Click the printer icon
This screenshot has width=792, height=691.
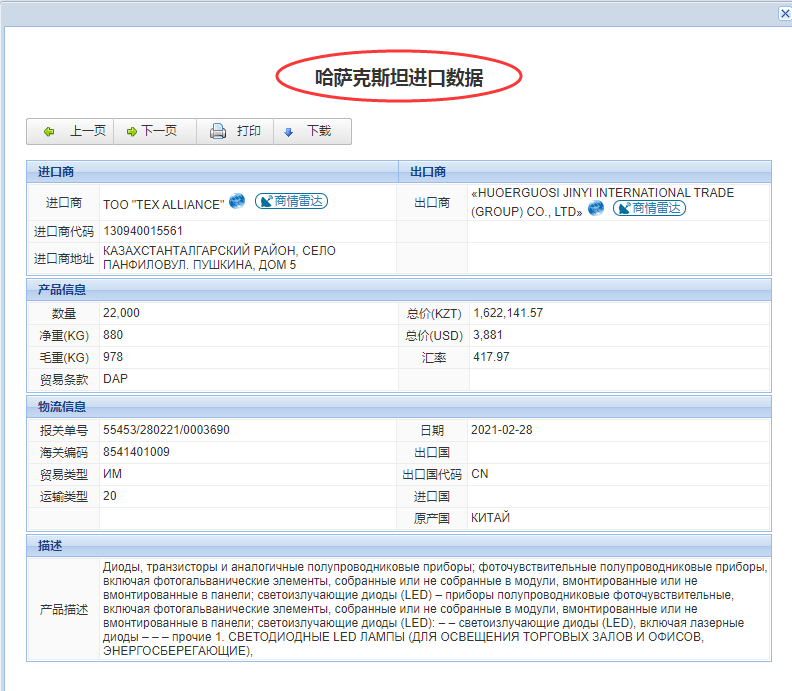click(x=218, y=131)
